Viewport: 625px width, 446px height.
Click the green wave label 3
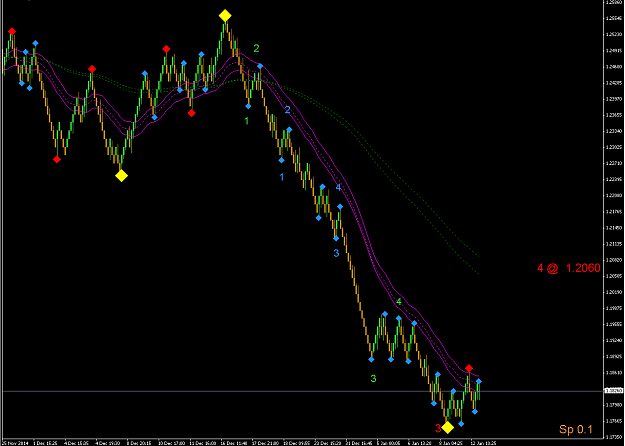pyautogui.click(x=373, y=379)
